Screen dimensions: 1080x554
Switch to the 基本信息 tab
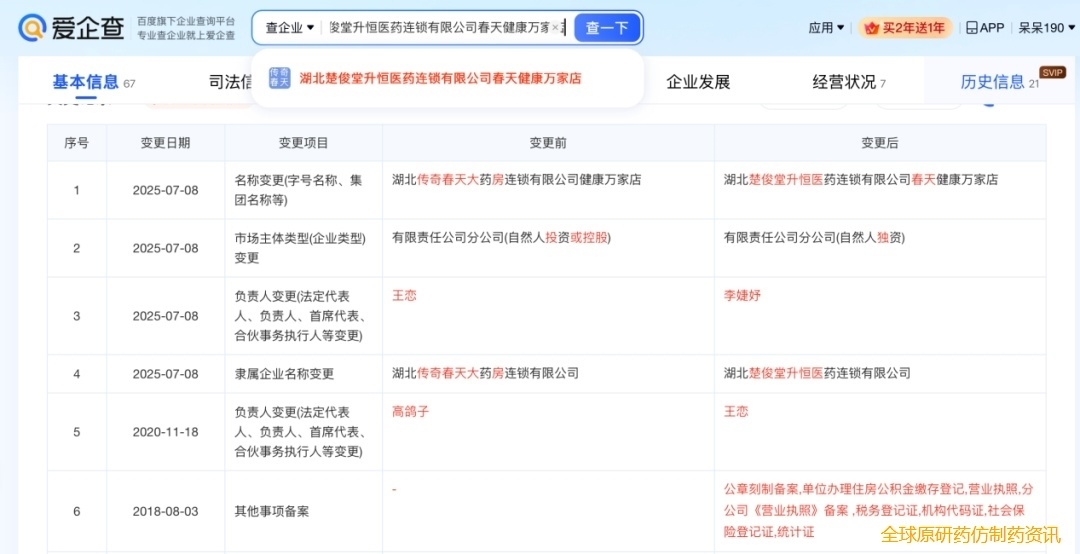click(x=86, y=82)
